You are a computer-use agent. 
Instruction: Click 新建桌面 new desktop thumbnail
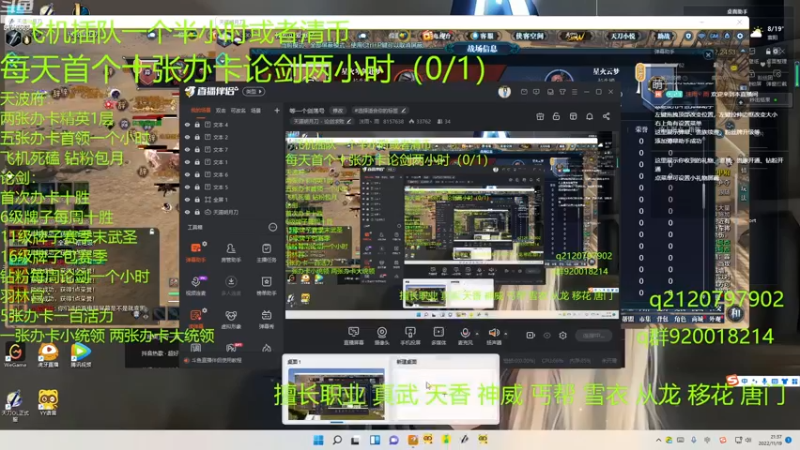(445, 393)
